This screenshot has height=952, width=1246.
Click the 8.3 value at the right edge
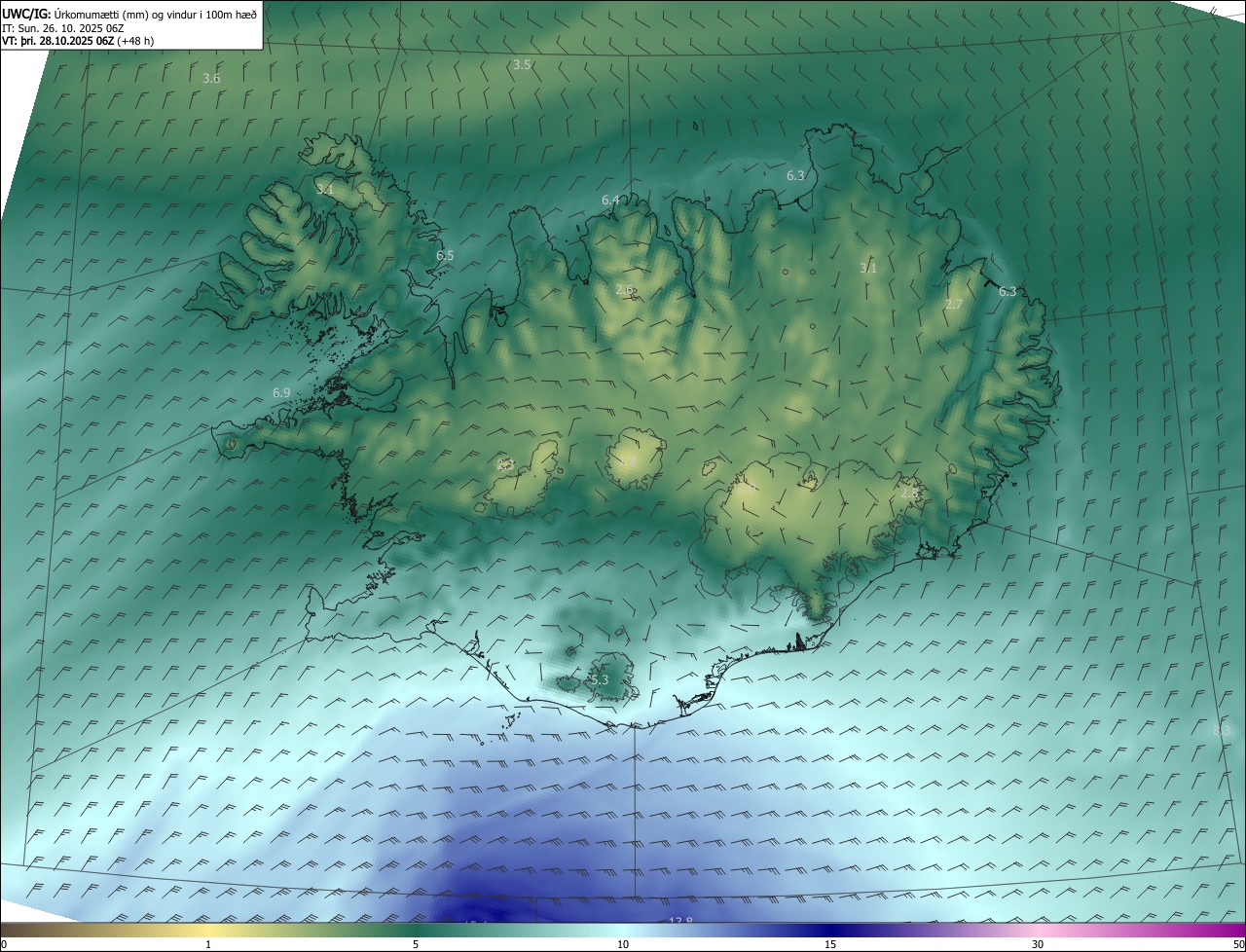[1223, 730]
